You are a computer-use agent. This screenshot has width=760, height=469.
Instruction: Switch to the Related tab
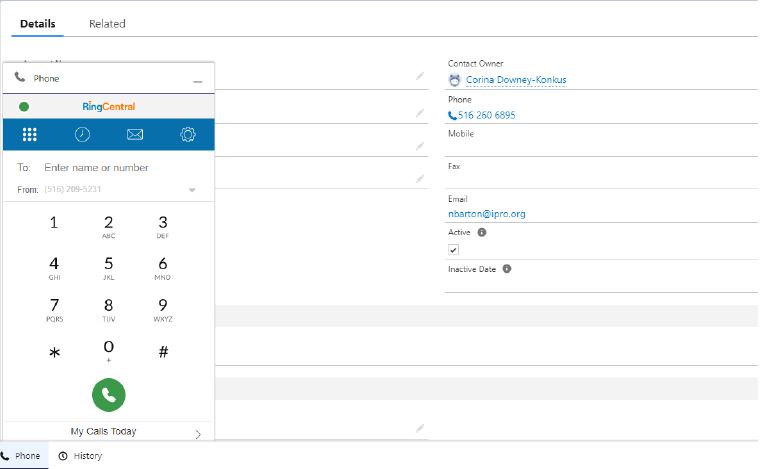tap(107, 24)
